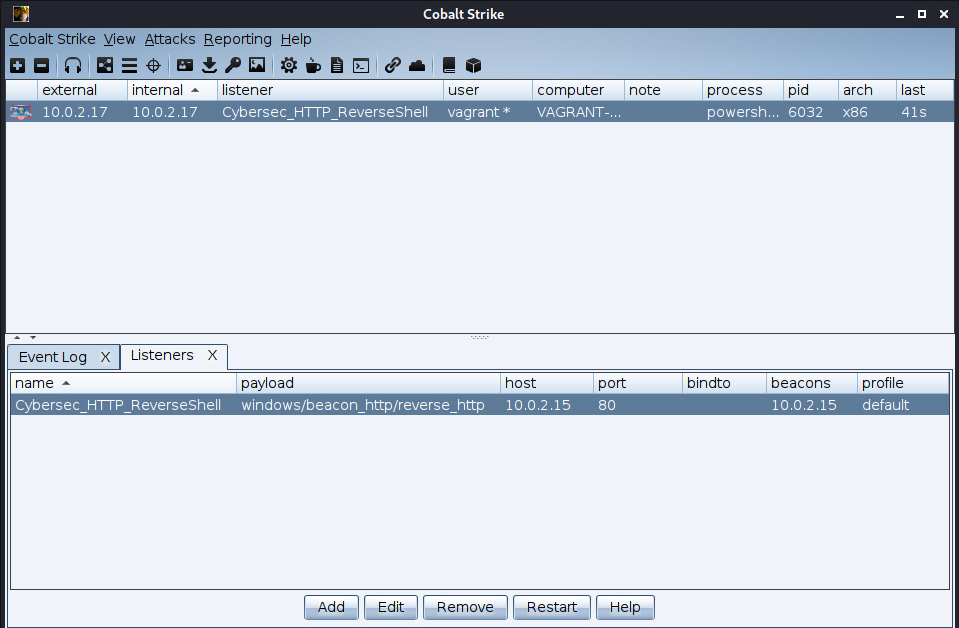View screenshots via the picture icon

pyautogui.click(x=257, y=65)
